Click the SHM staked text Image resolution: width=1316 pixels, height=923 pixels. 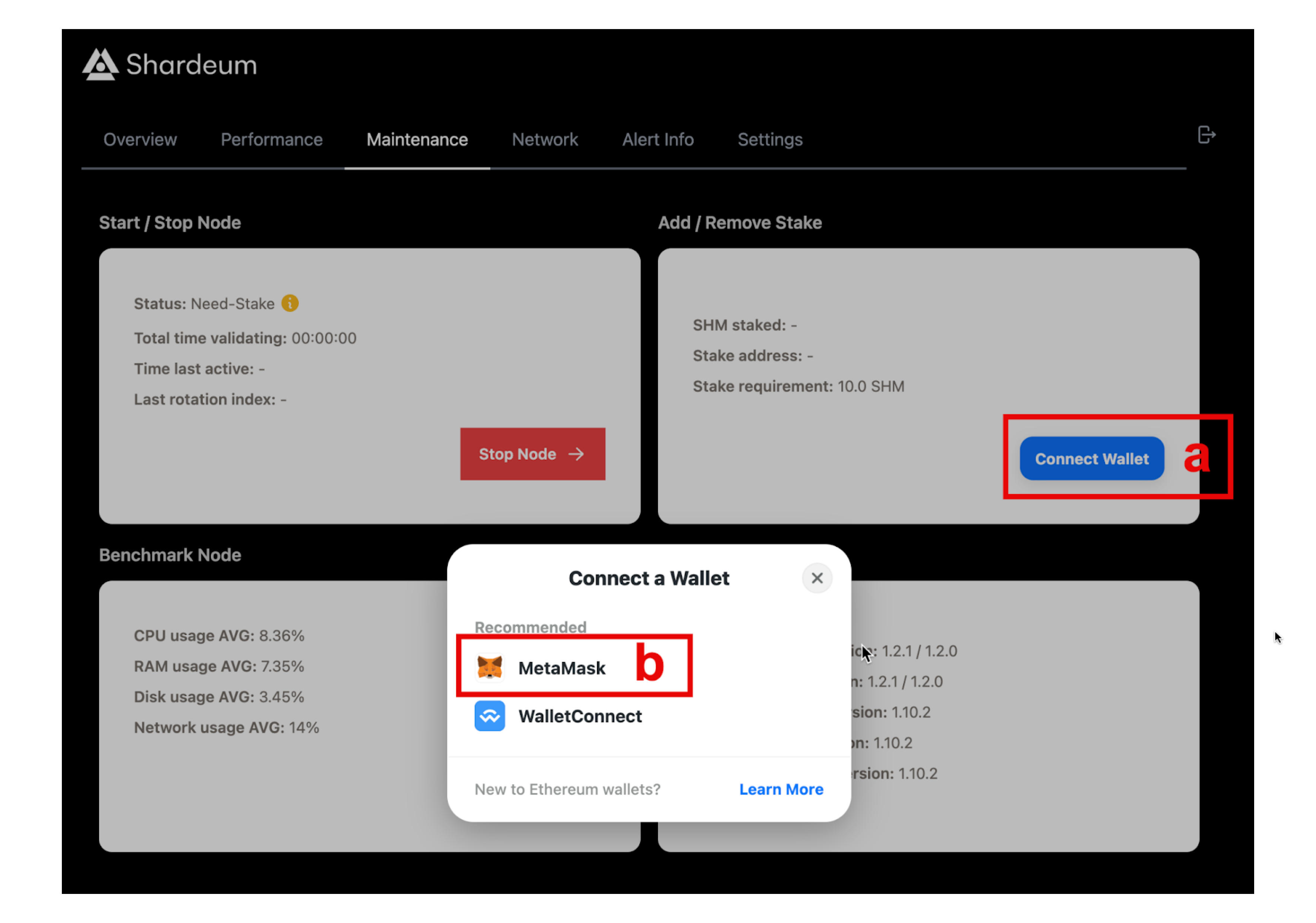[745, 325]
